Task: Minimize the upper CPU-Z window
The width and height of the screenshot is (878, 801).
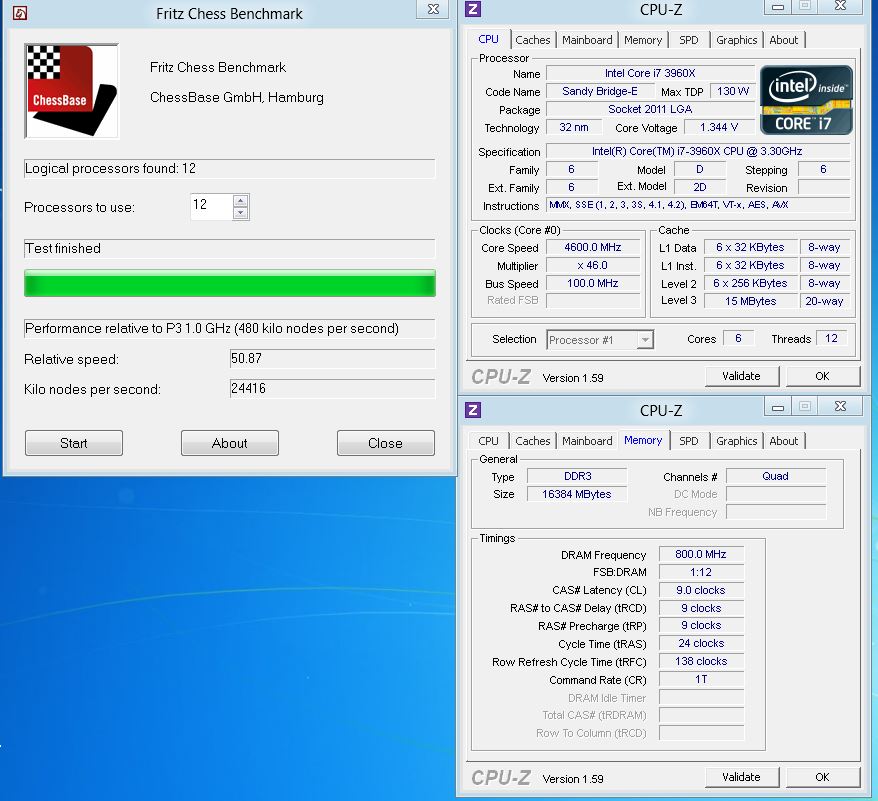Action: tap(779, 8)
